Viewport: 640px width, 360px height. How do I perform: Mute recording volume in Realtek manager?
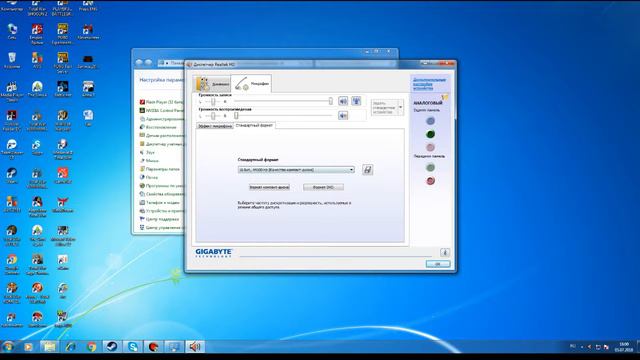click(343, 101)
